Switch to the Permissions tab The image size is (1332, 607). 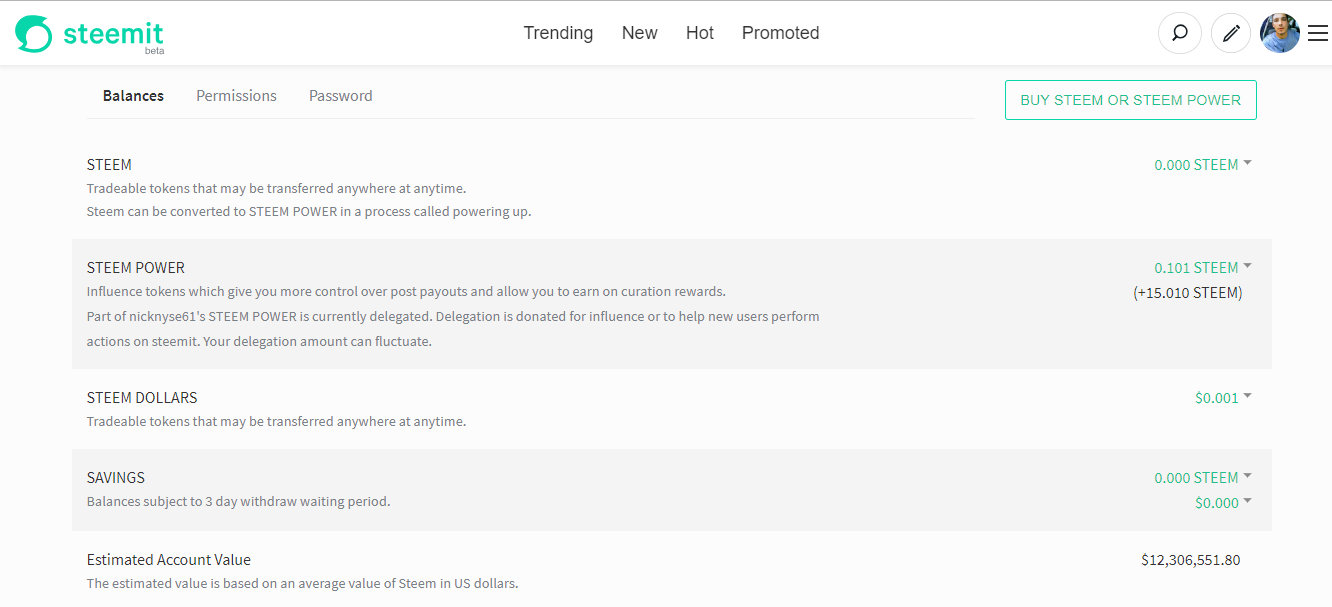[x=236, y=95]
